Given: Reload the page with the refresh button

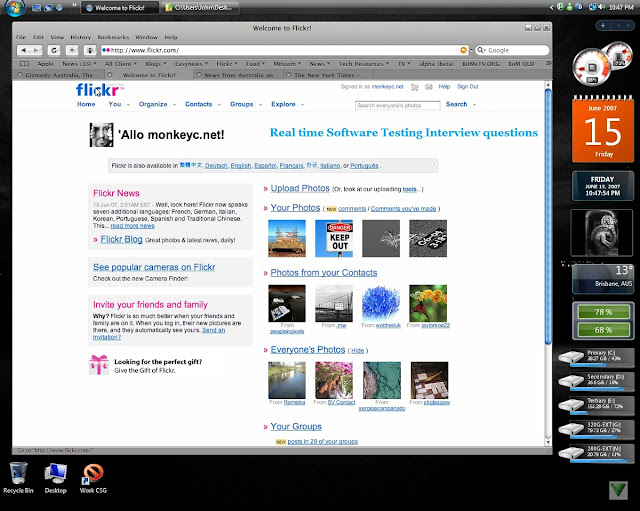Looking at the screenshot, I should (54, 50).
